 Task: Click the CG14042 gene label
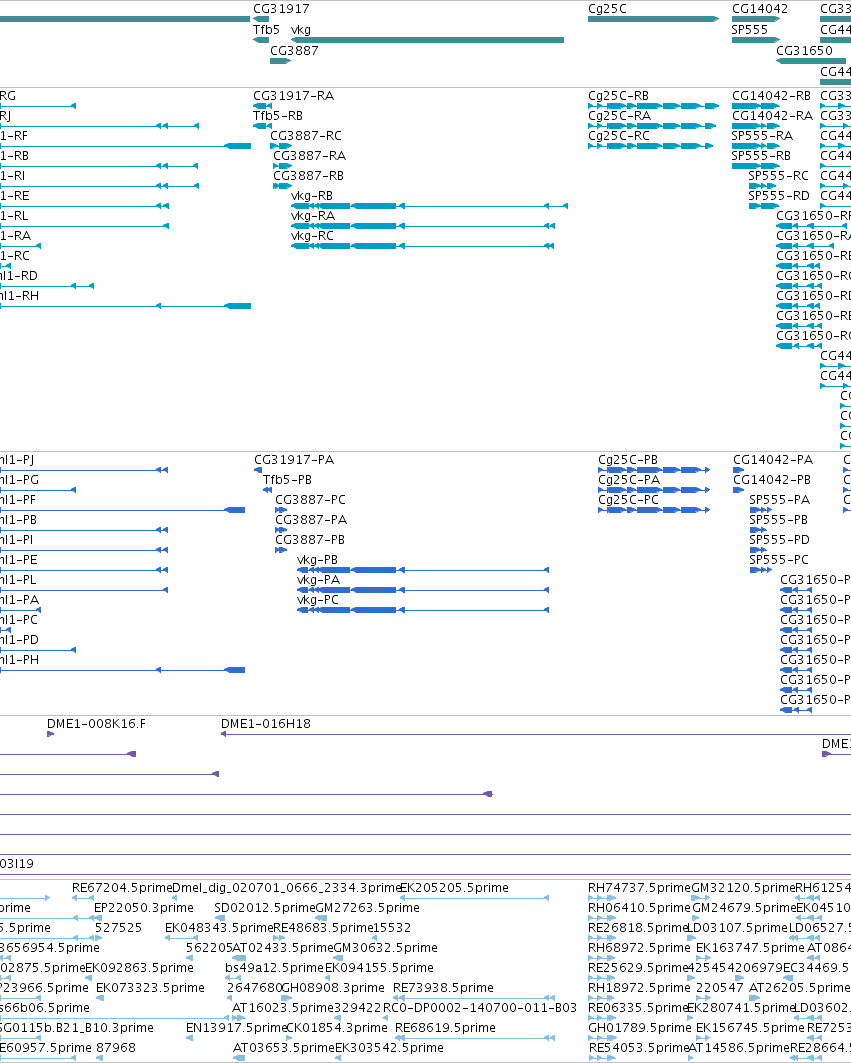click(760, 9)
